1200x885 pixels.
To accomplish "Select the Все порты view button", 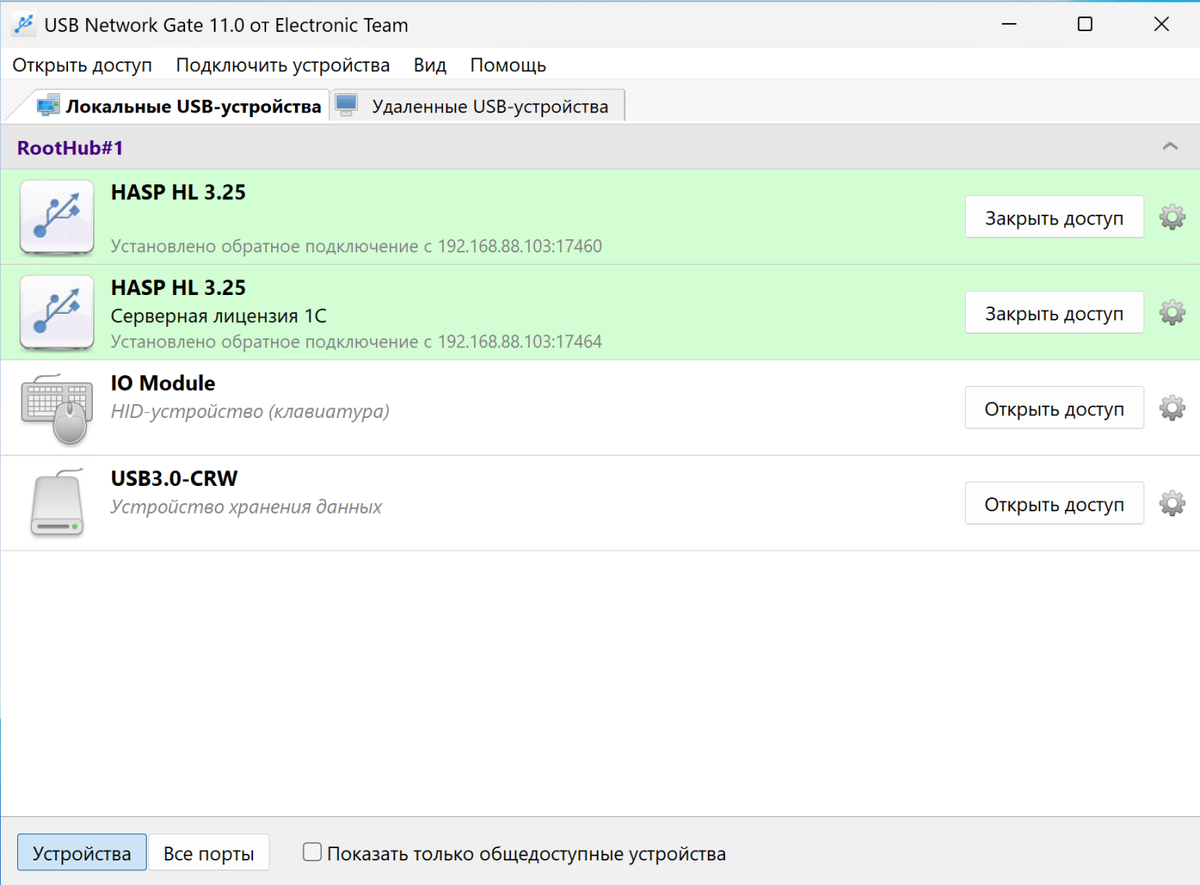I will (209, 853).
